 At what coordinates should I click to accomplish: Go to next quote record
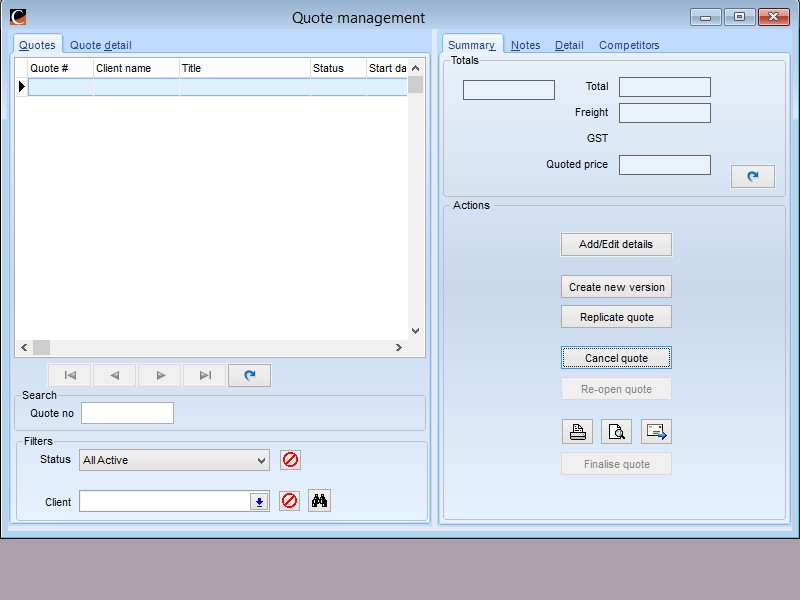pos(160,376)
